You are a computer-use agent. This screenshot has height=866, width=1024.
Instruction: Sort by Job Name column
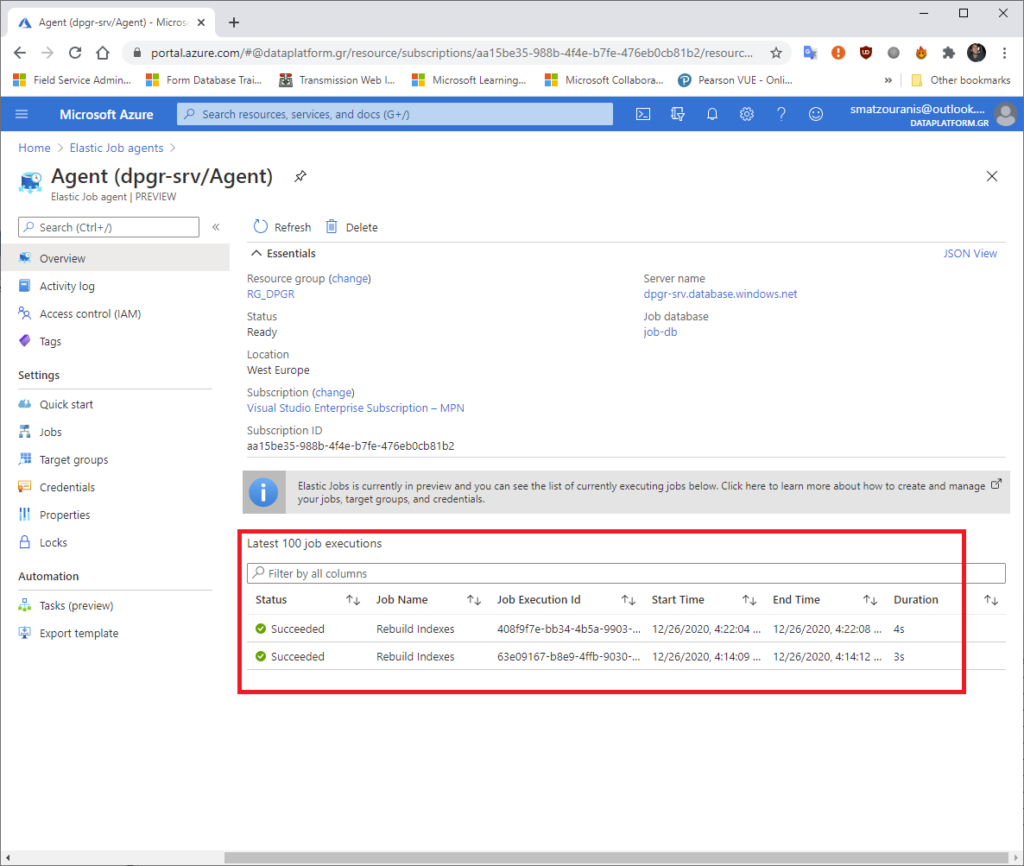pos(474,600)
